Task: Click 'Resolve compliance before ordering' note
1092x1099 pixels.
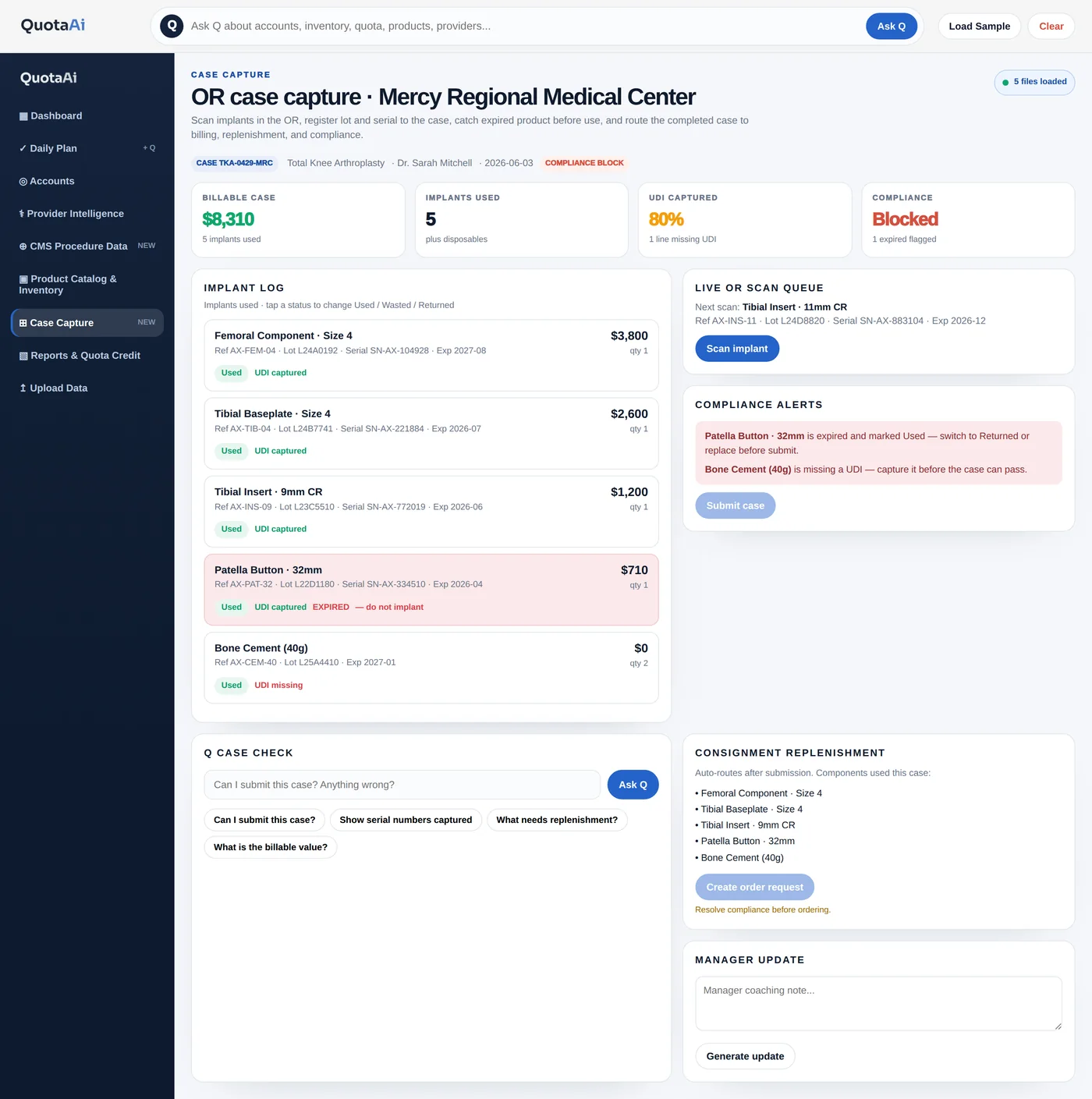Action: (x=763, y=909)
